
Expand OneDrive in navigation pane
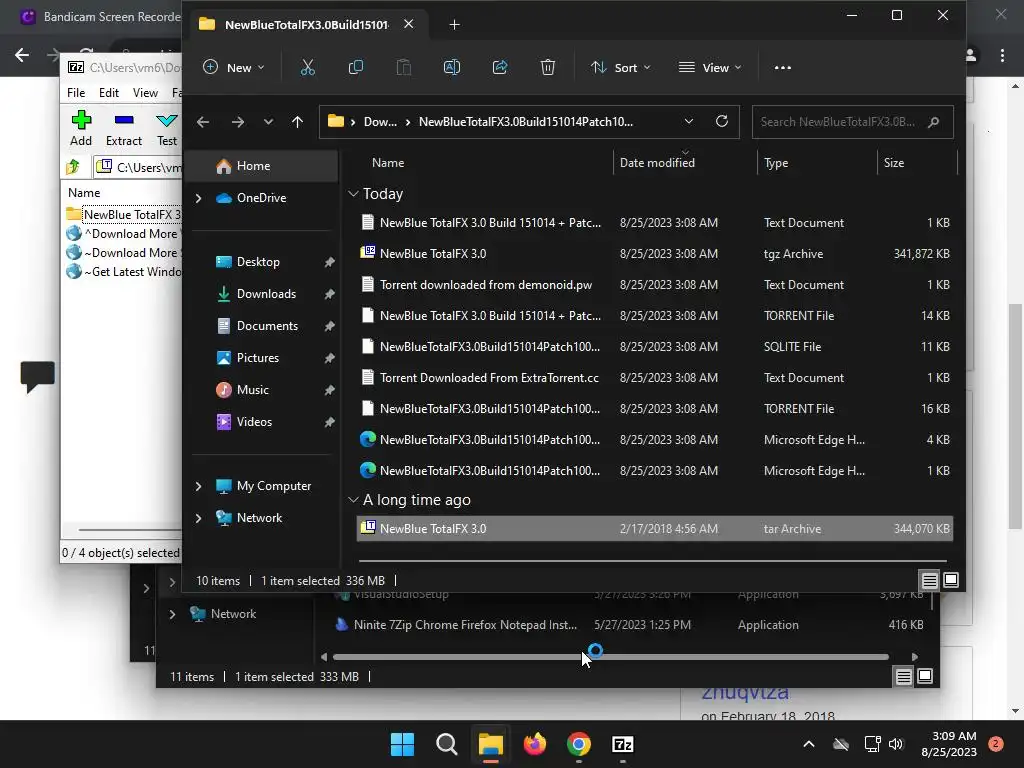click(199, 198)
